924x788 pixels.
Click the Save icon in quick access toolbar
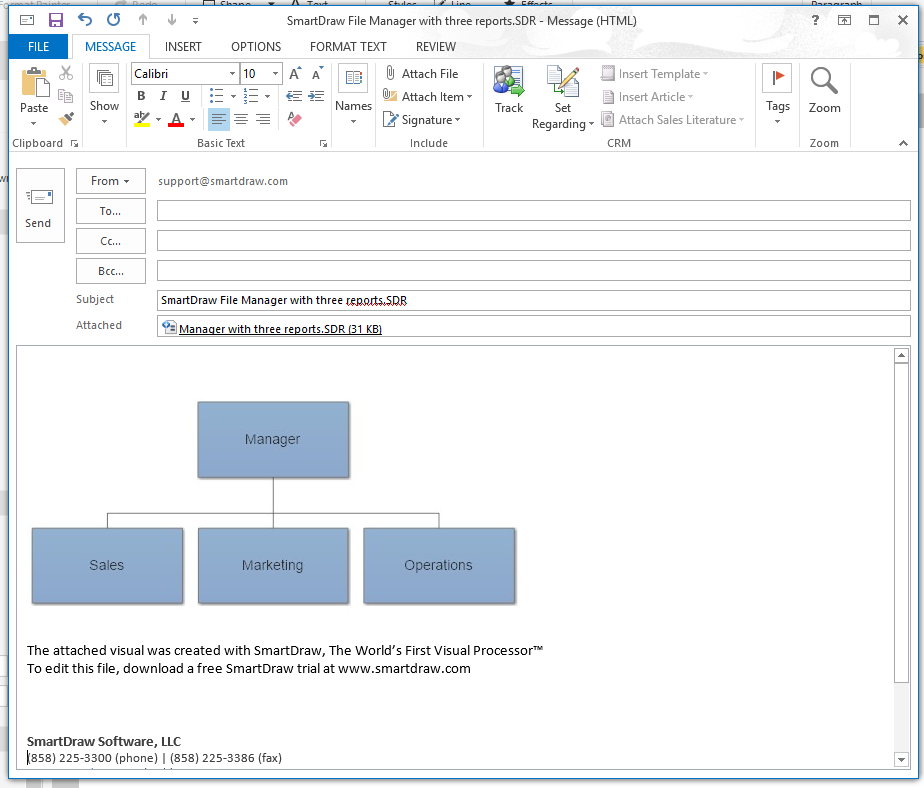(x=55, y=20)
